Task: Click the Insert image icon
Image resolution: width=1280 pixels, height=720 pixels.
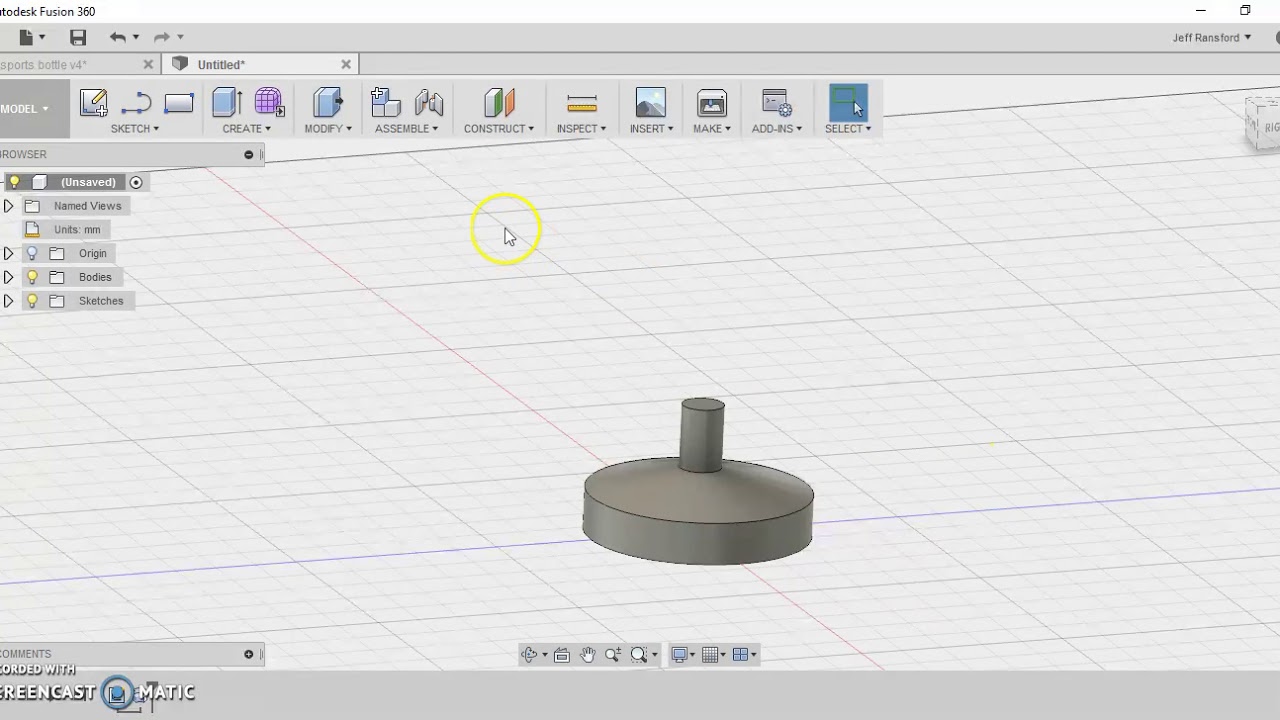Action: [x=651, y=103]
